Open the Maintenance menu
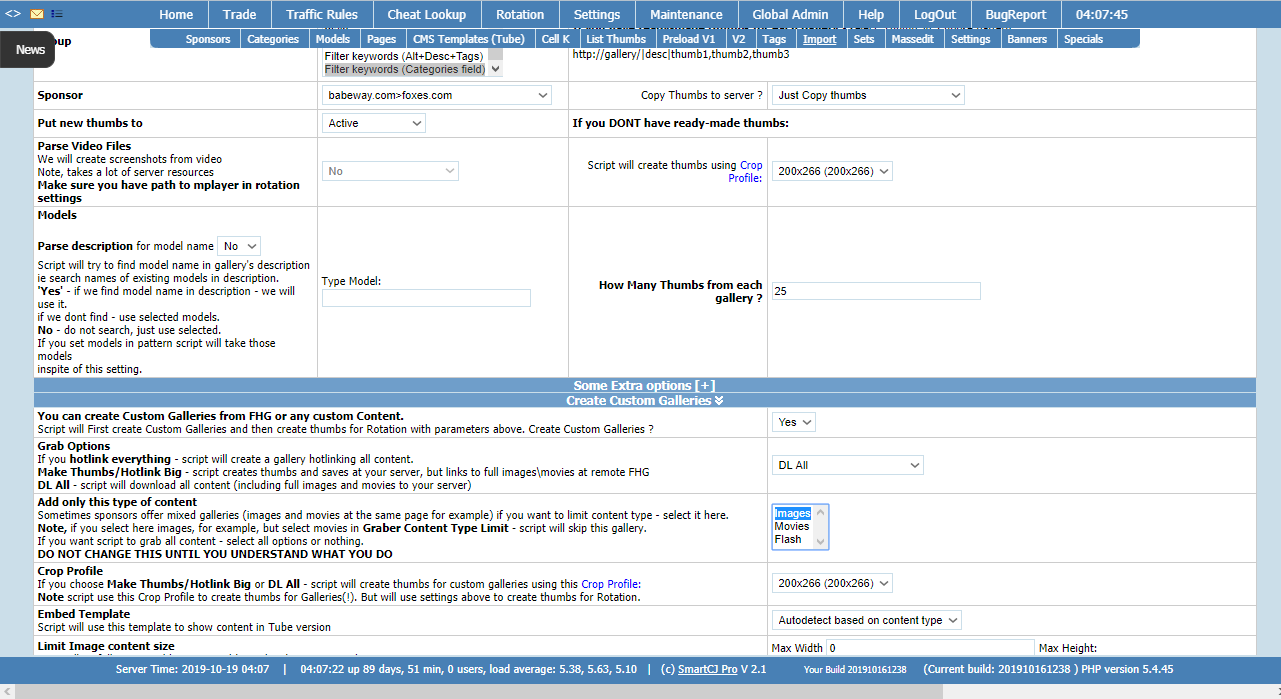The width and height of the screenshot is (1281, 699). pos(686,14)
